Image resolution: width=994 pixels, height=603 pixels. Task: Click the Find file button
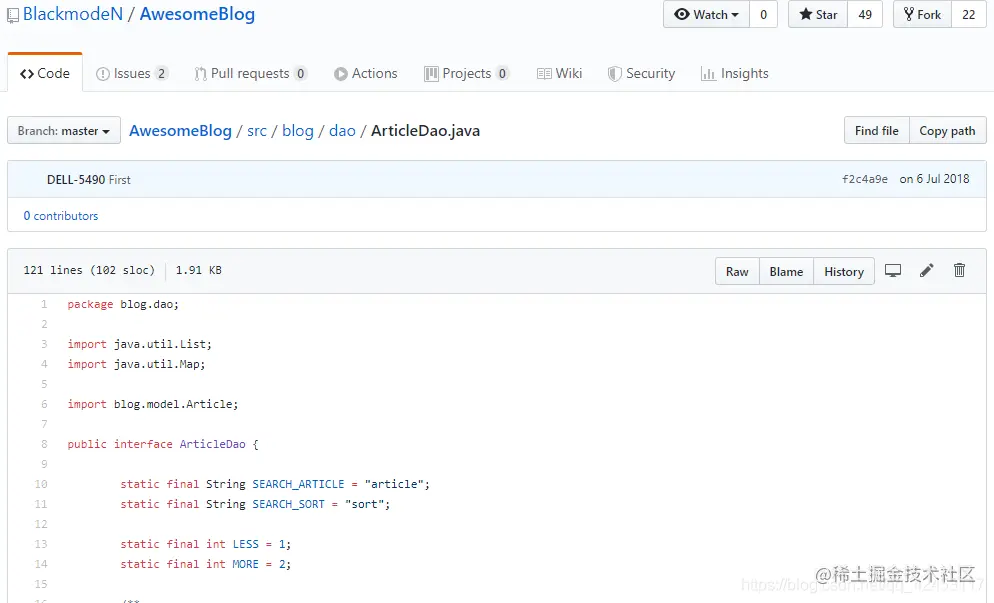pyautogui.click(x=877, y=131)
